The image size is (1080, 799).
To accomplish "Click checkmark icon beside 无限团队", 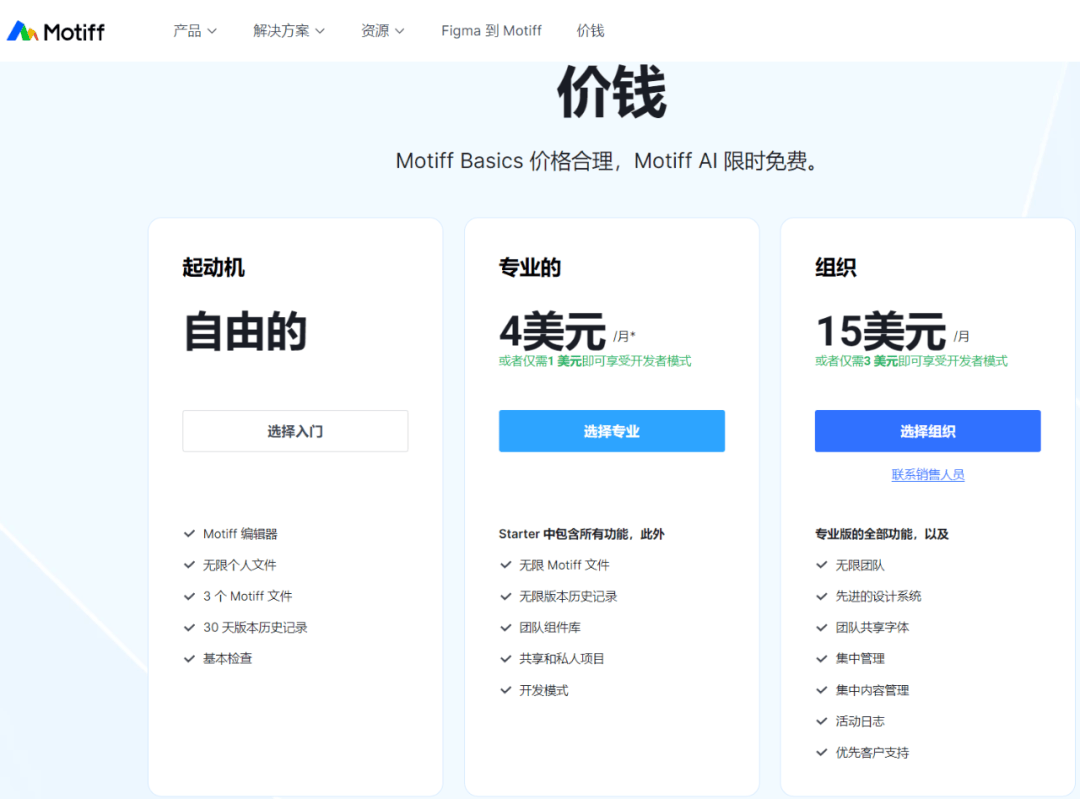I will point(821,565).
